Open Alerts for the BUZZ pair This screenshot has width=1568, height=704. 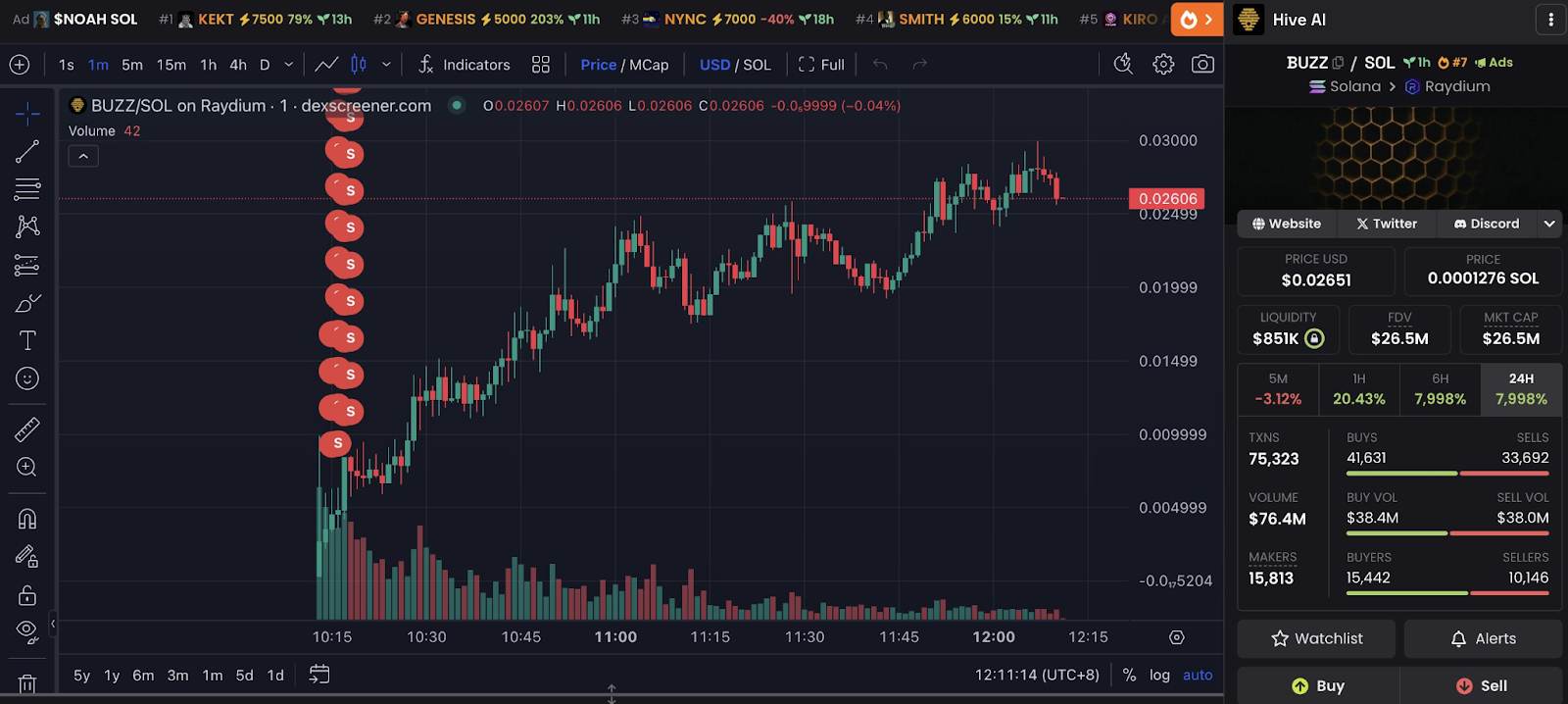(1483, 638)
